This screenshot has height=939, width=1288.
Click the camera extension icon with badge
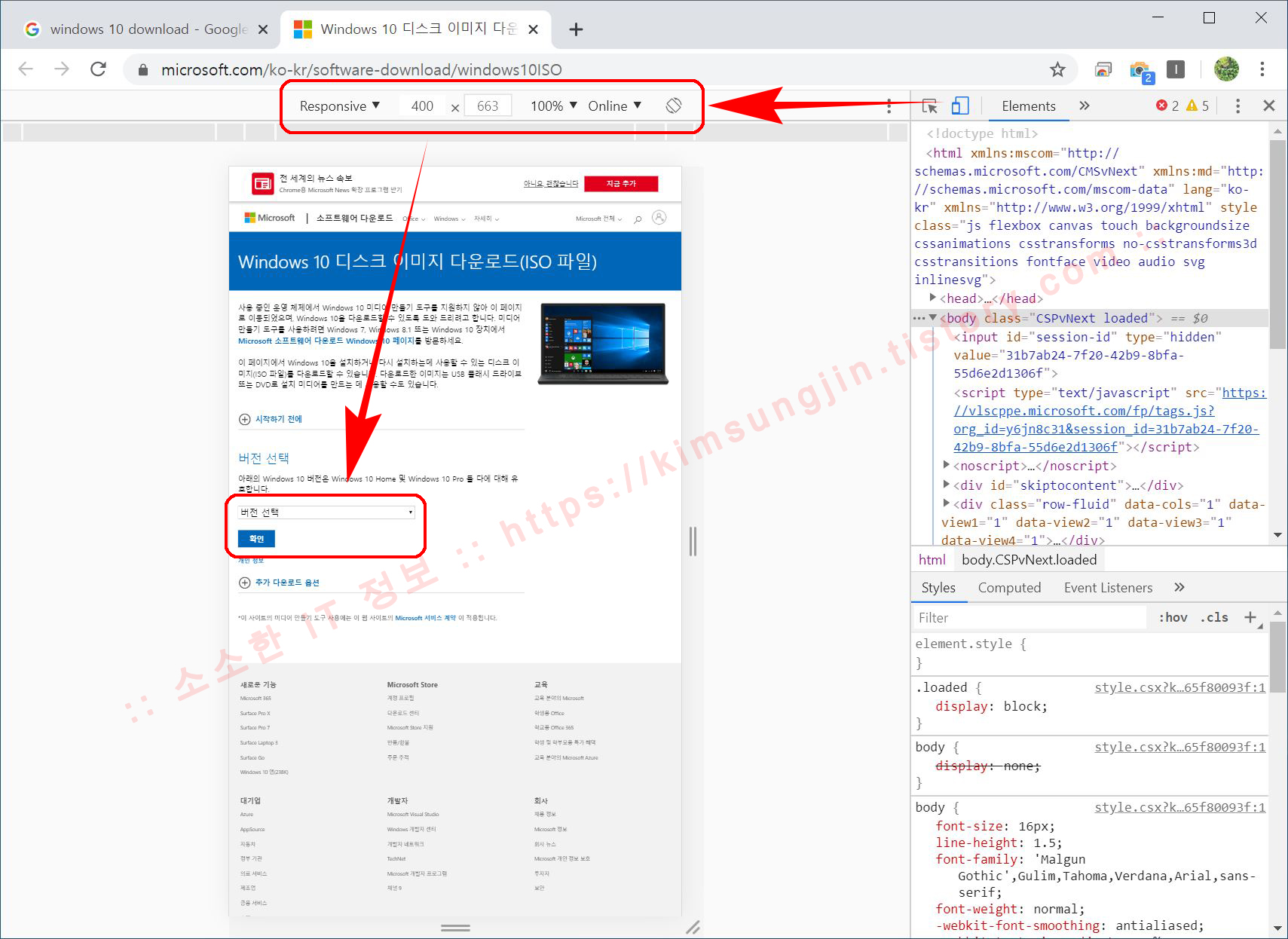pyautogui.click(x=1141, y=70)
